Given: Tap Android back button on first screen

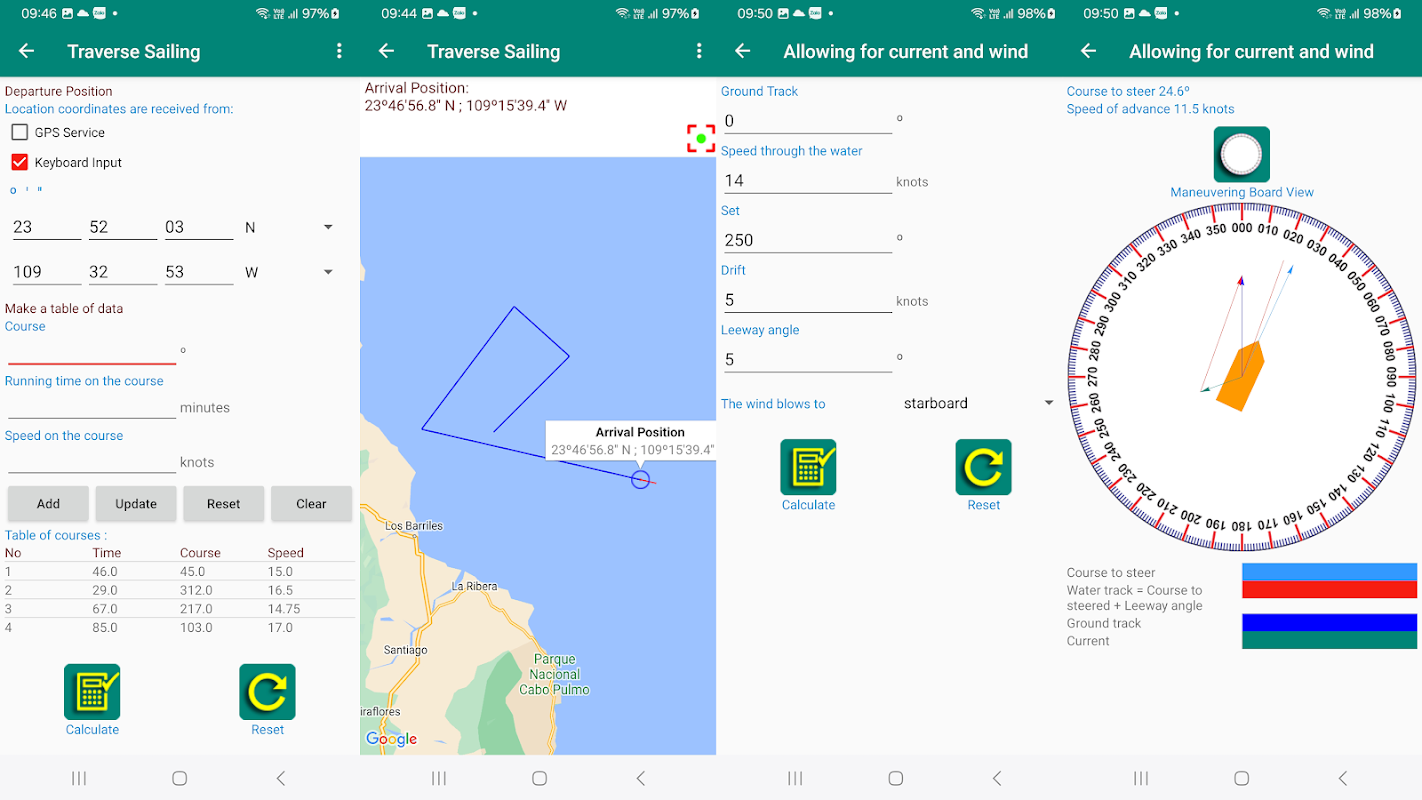Looking at the screenshot, I should click(280, 778).
